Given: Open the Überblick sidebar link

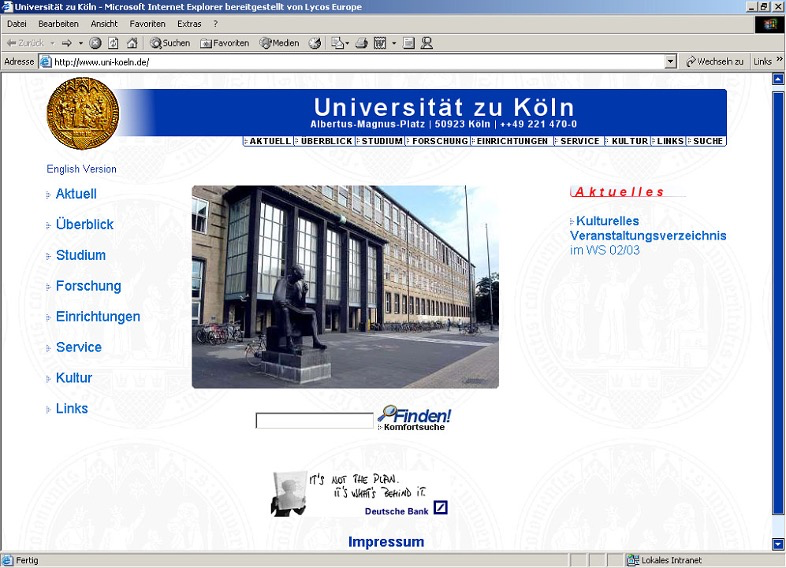Looking at the screenshot, I should tap(84, 225).
